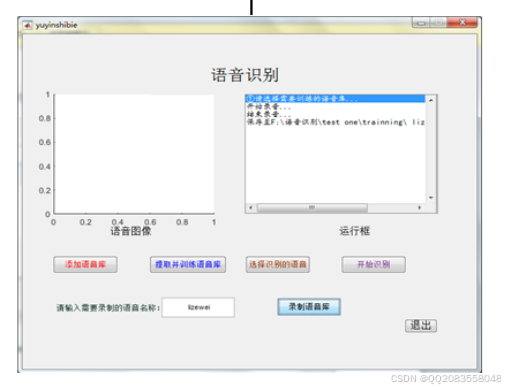Click the 录制语音库 button

click(309, 307)
